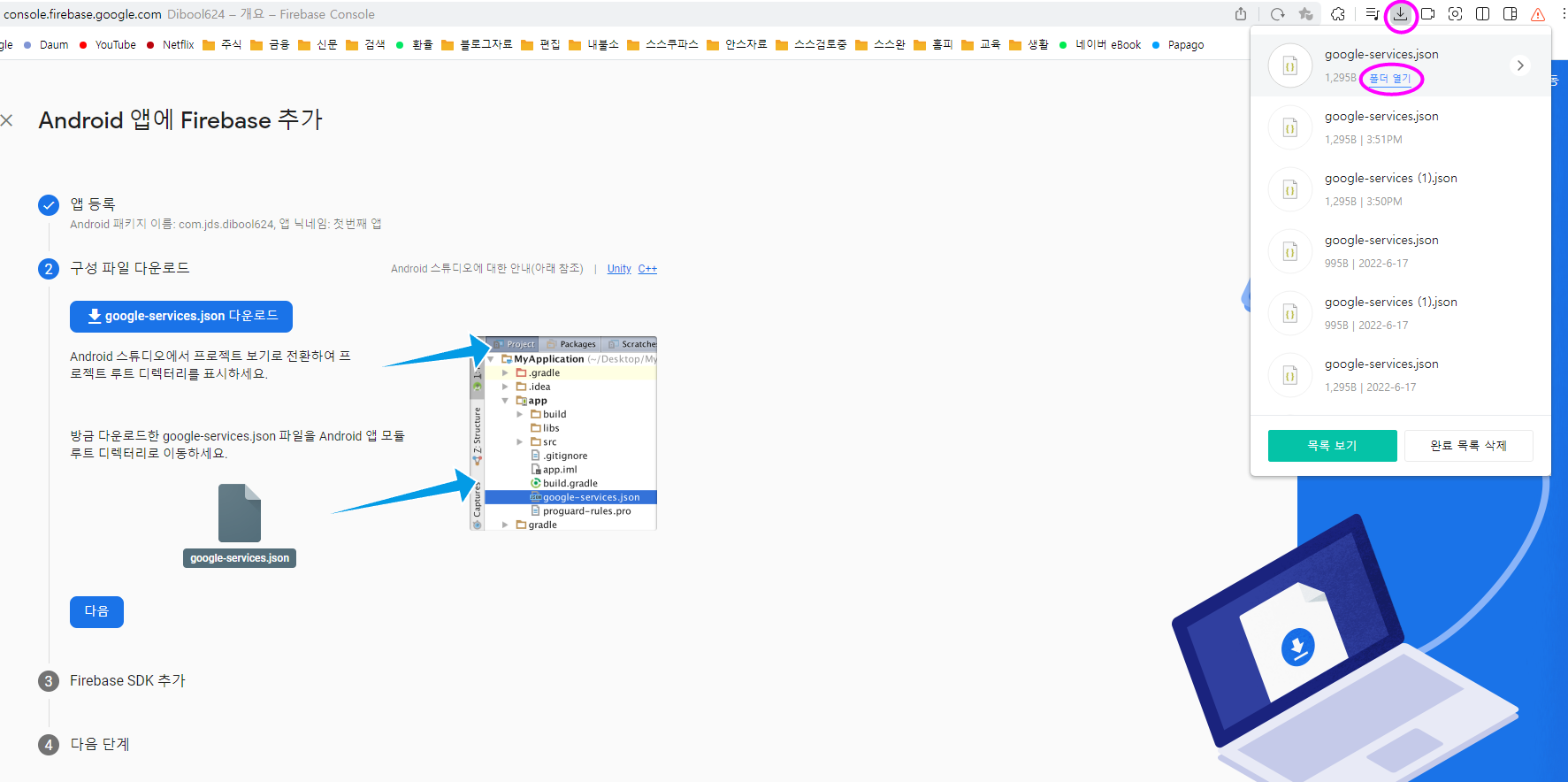The image size is (1568, 782).
Task: Click the file icon of the 1,295B 2022-6-17 download
Action: (x=1290, y=375)
